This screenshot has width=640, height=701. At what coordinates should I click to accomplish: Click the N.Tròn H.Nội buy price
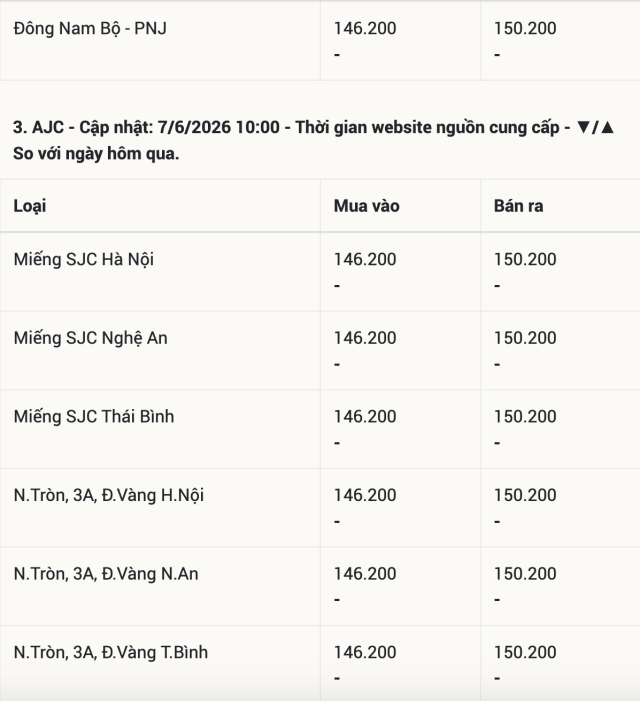point(365,495)
